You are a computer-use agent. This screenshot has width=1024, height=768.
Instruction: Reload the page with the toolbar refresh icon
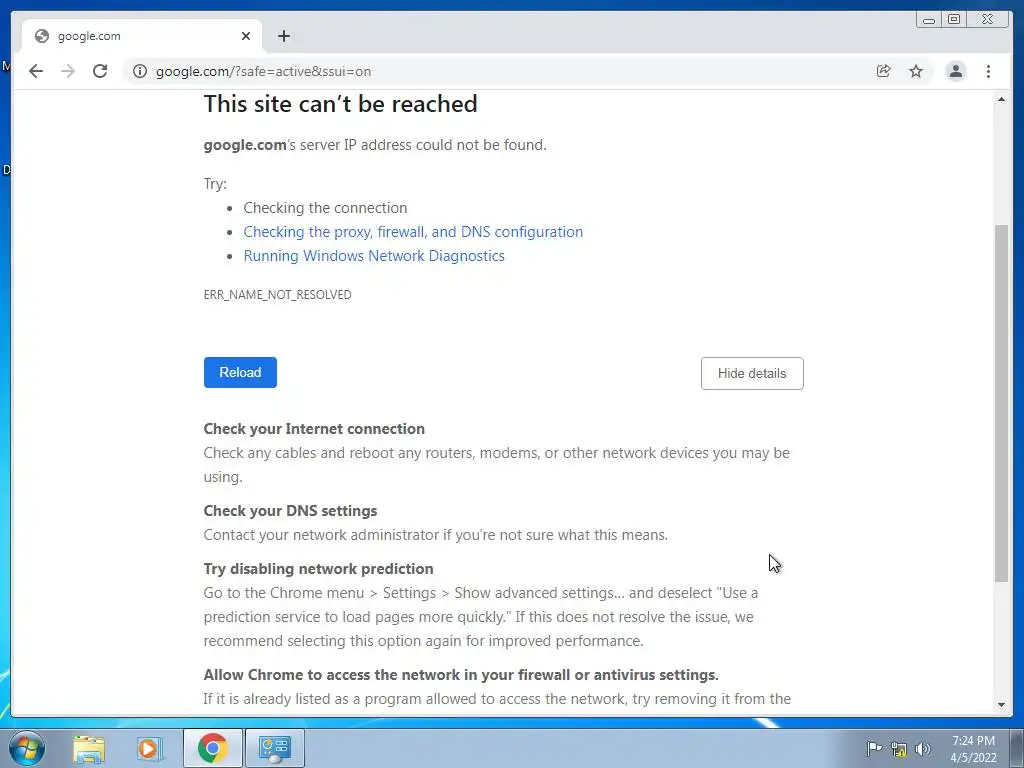(x=100, y=71)
